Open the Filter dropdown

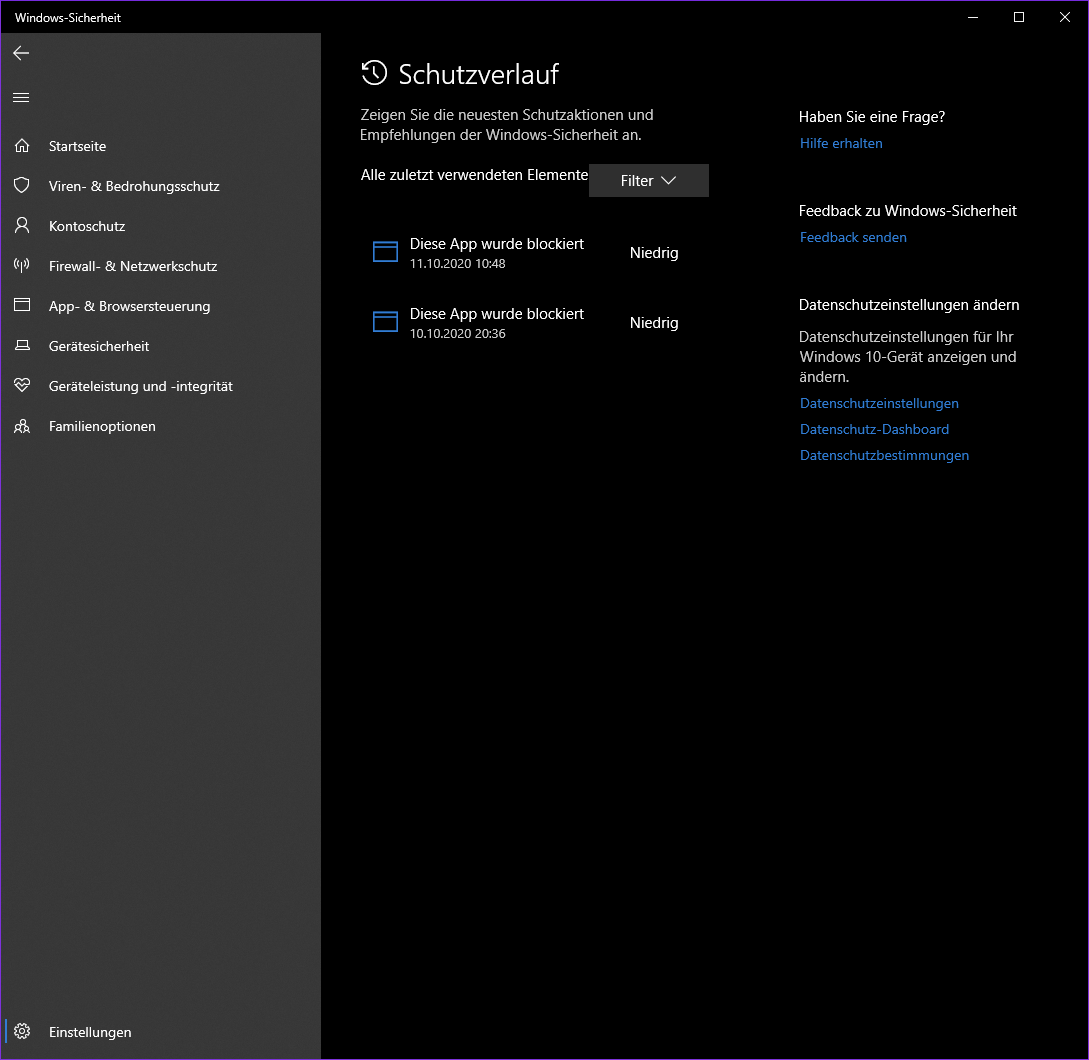click(x=649, y=181)
